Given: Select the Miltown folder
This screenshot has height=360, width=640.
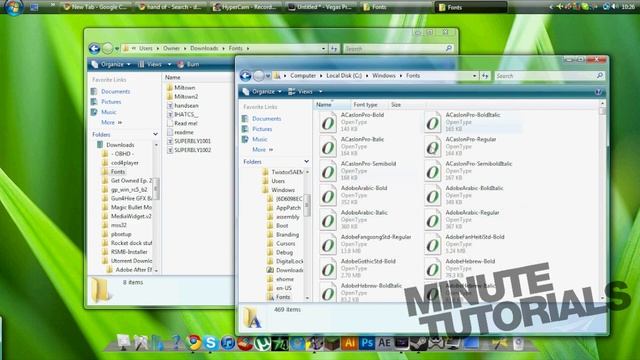Looking at the screenshot, I should pos(184,88).
